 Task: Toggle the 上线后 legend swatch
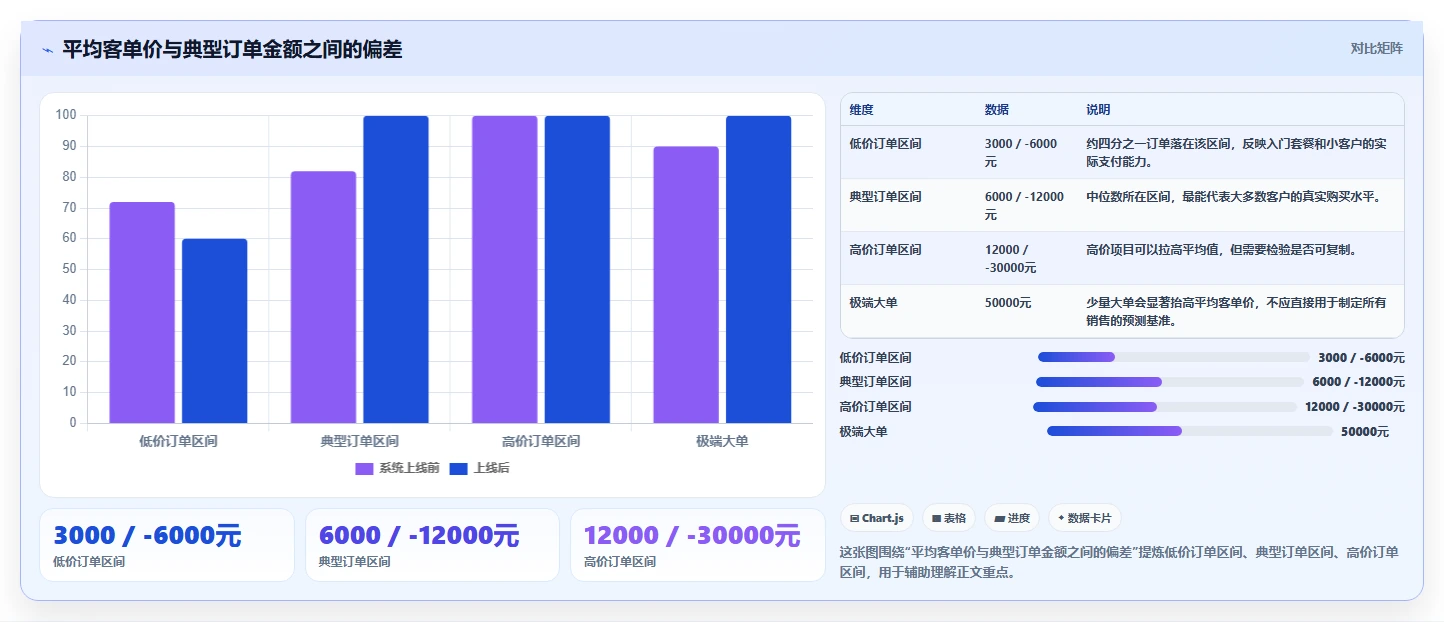click(x=459, y=469)
